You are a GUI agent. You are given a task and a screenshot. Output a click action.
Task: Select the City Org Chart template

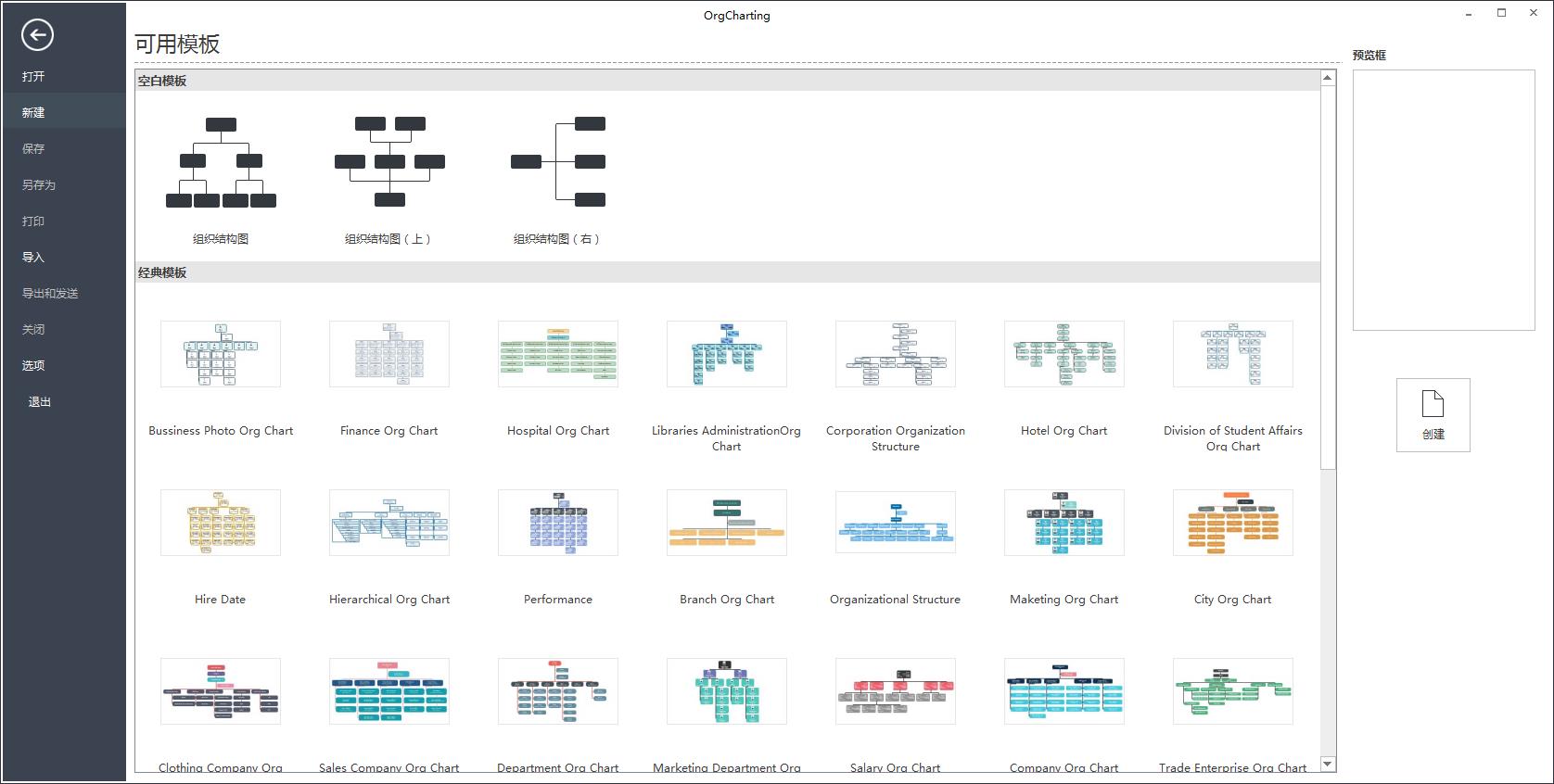1233,523
